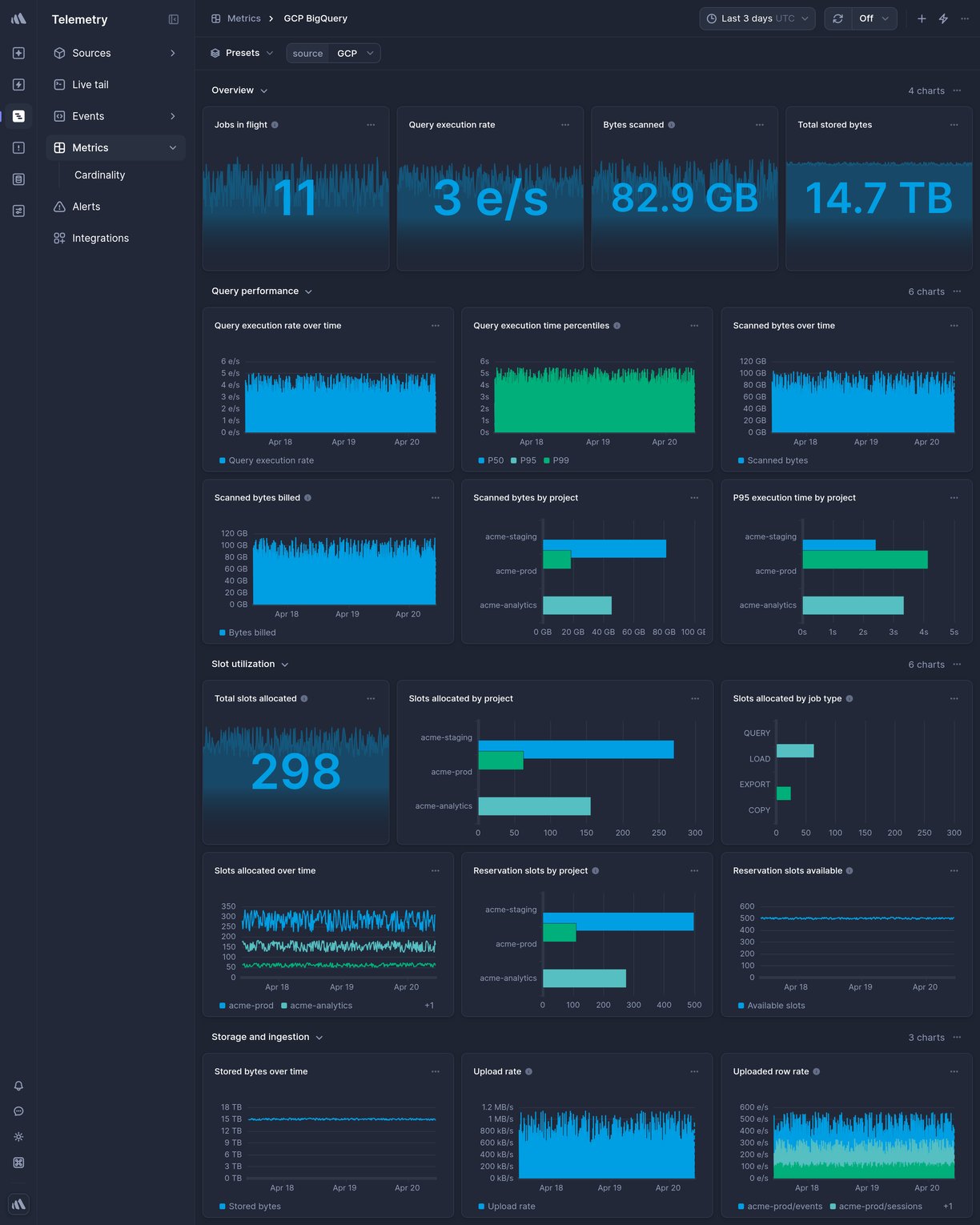
Task: Toggle the acme-analytics series in Slots allocated over time
Action: (318, 1006)
